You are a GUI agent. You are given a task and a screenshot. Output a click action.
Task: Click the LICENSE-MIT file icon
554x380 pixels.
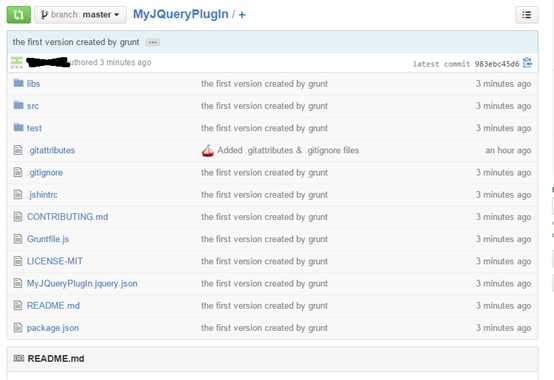18,261
